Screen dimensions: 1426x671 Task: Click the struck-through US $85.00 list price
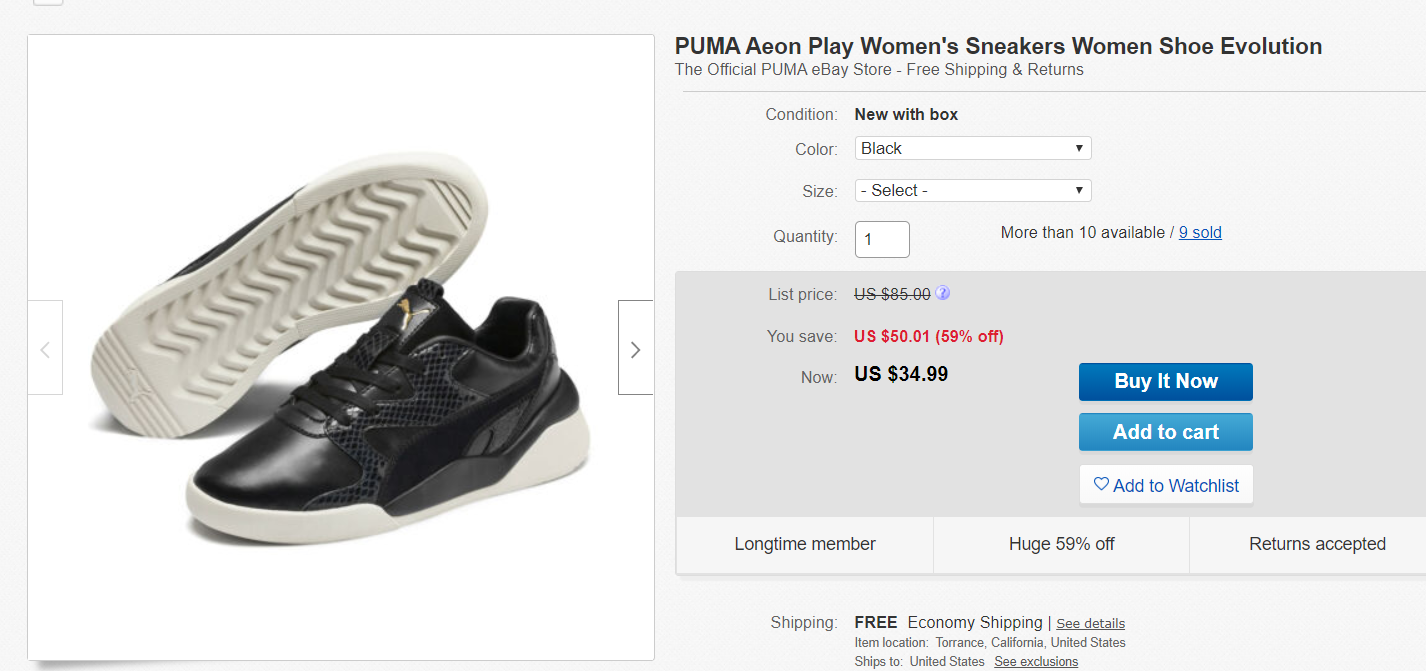(892, 294)
